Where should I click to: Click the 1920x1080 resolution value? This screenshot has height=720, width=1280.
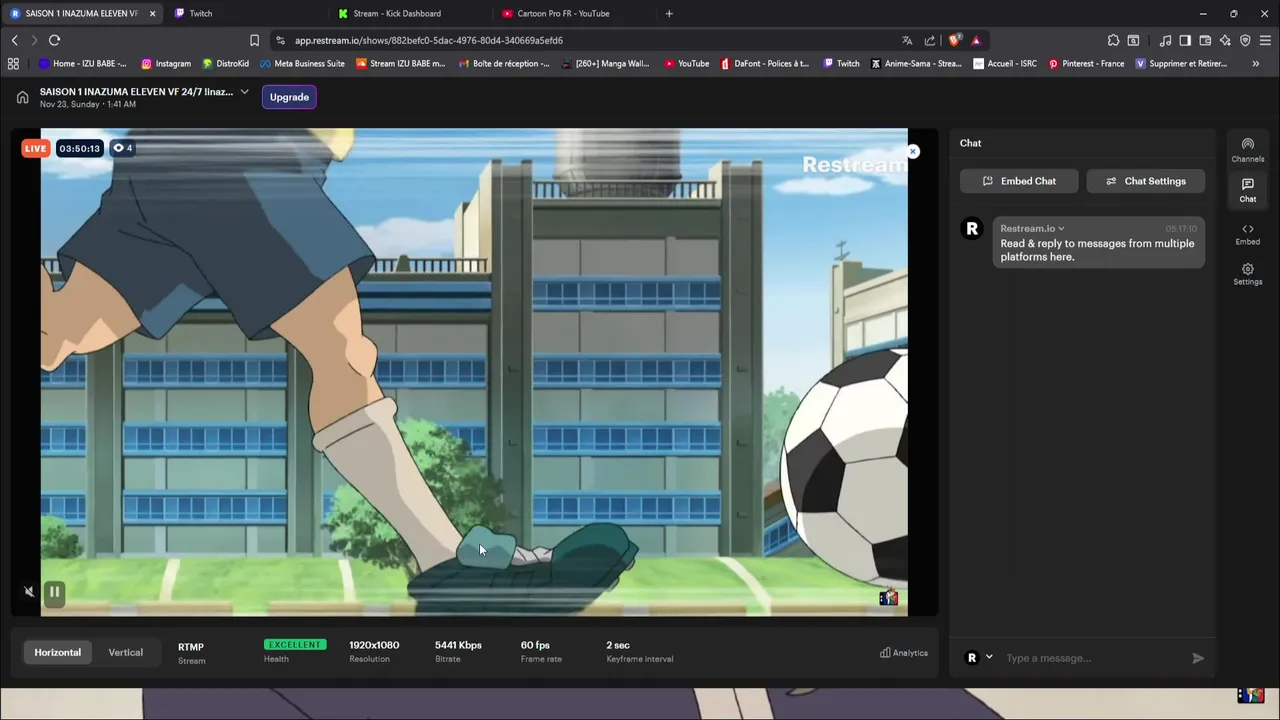(374, 645)
